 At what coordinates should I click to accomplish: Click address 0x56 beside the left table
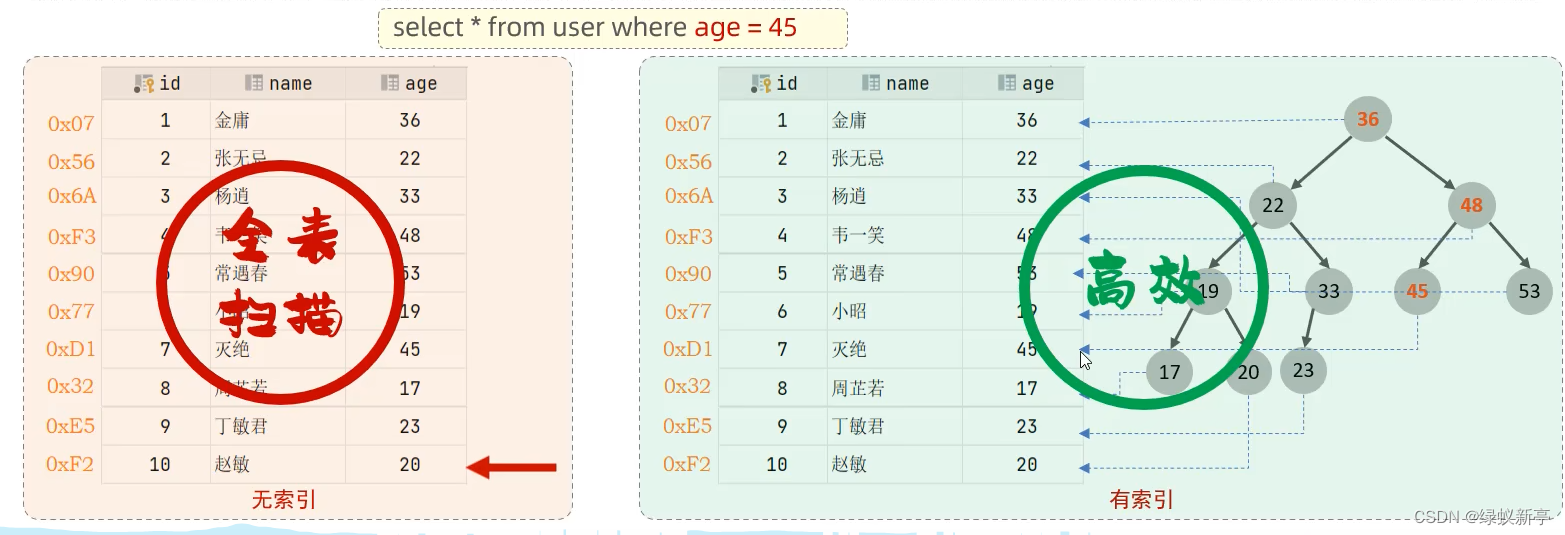tap(71, 162)
